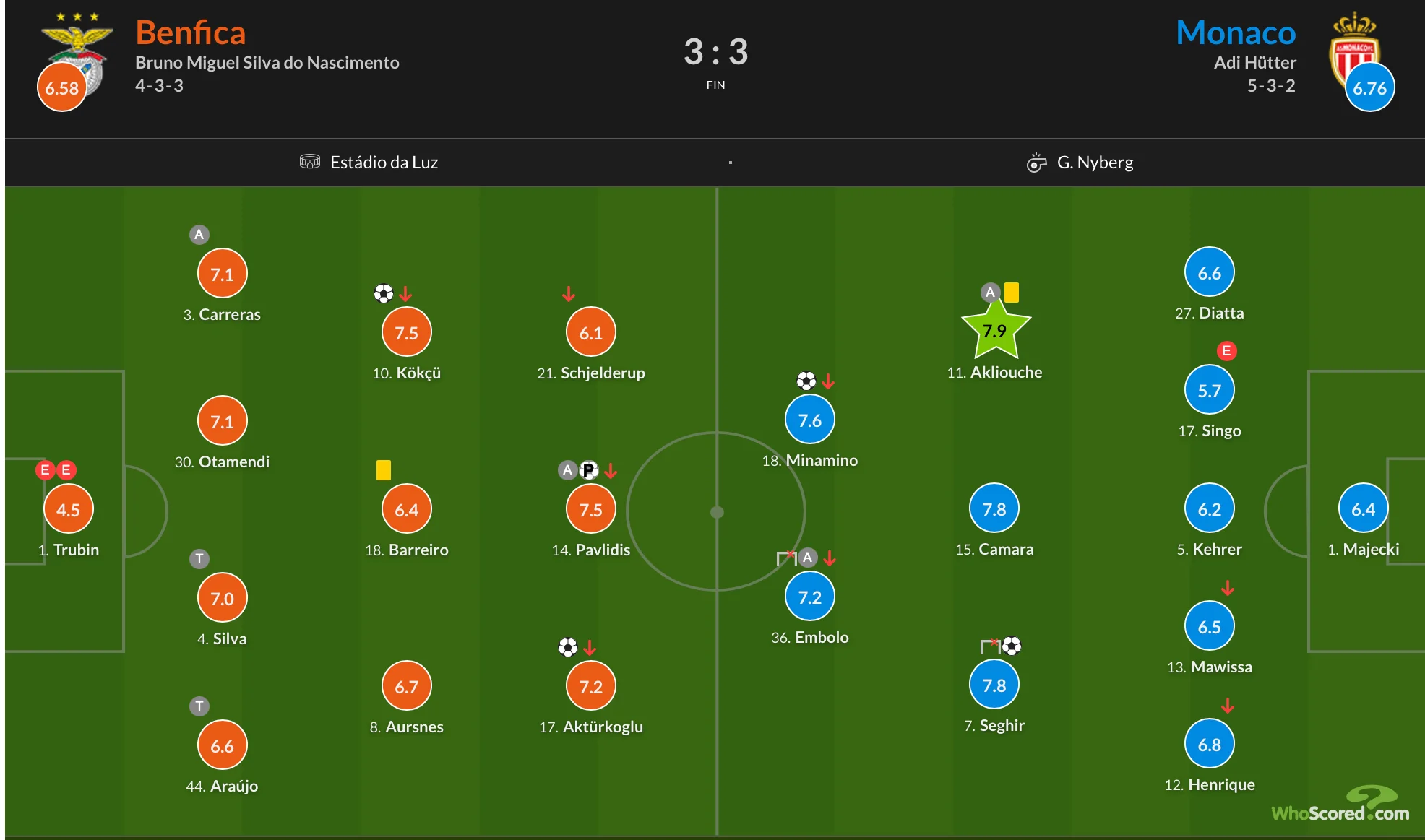
Task: Click Majecki's 6.4 rating circle
Action: tap(1363, 508)
